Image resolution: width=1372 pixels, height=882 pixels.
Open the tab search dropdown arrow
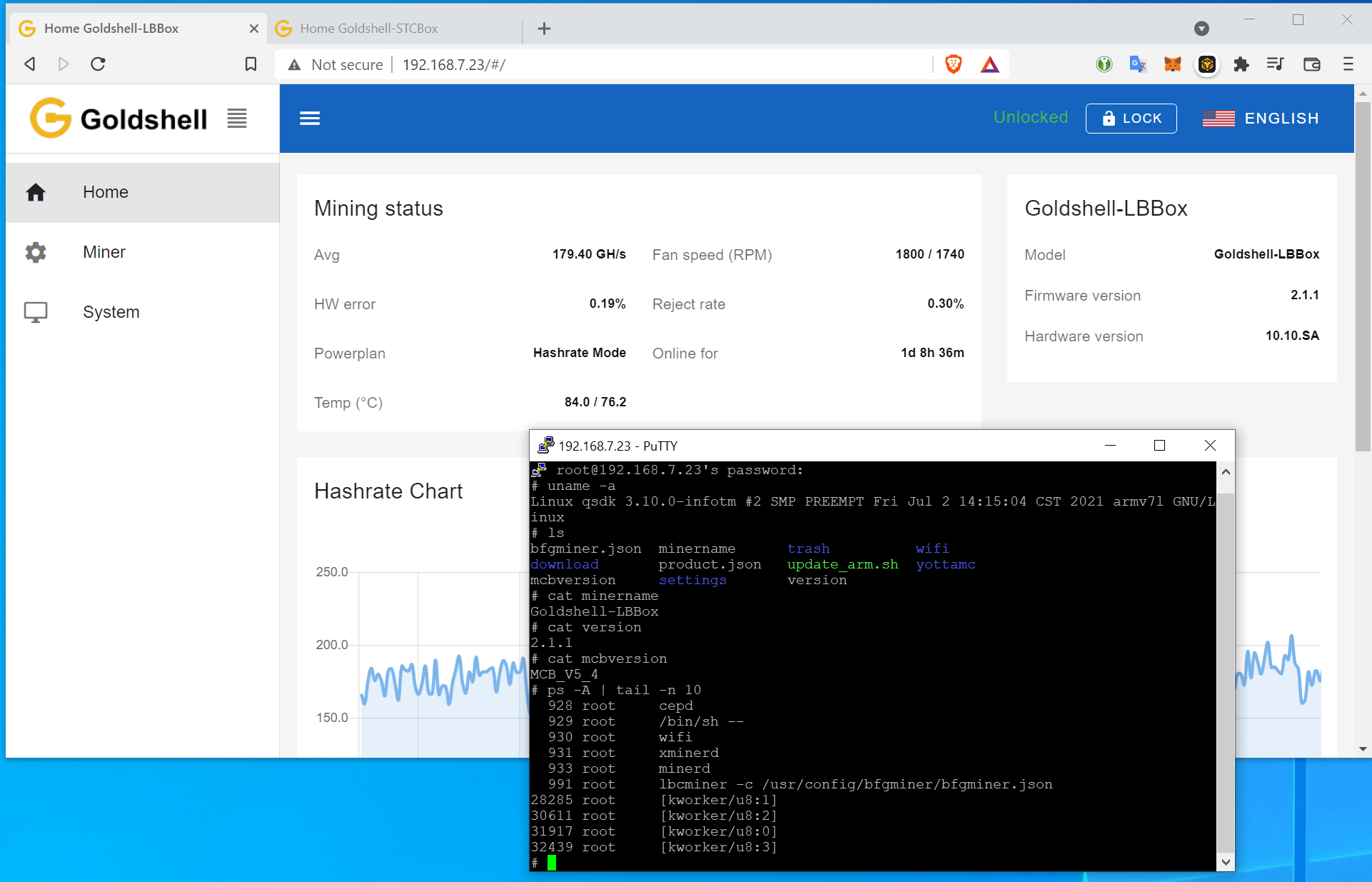tap(1201, 29)
